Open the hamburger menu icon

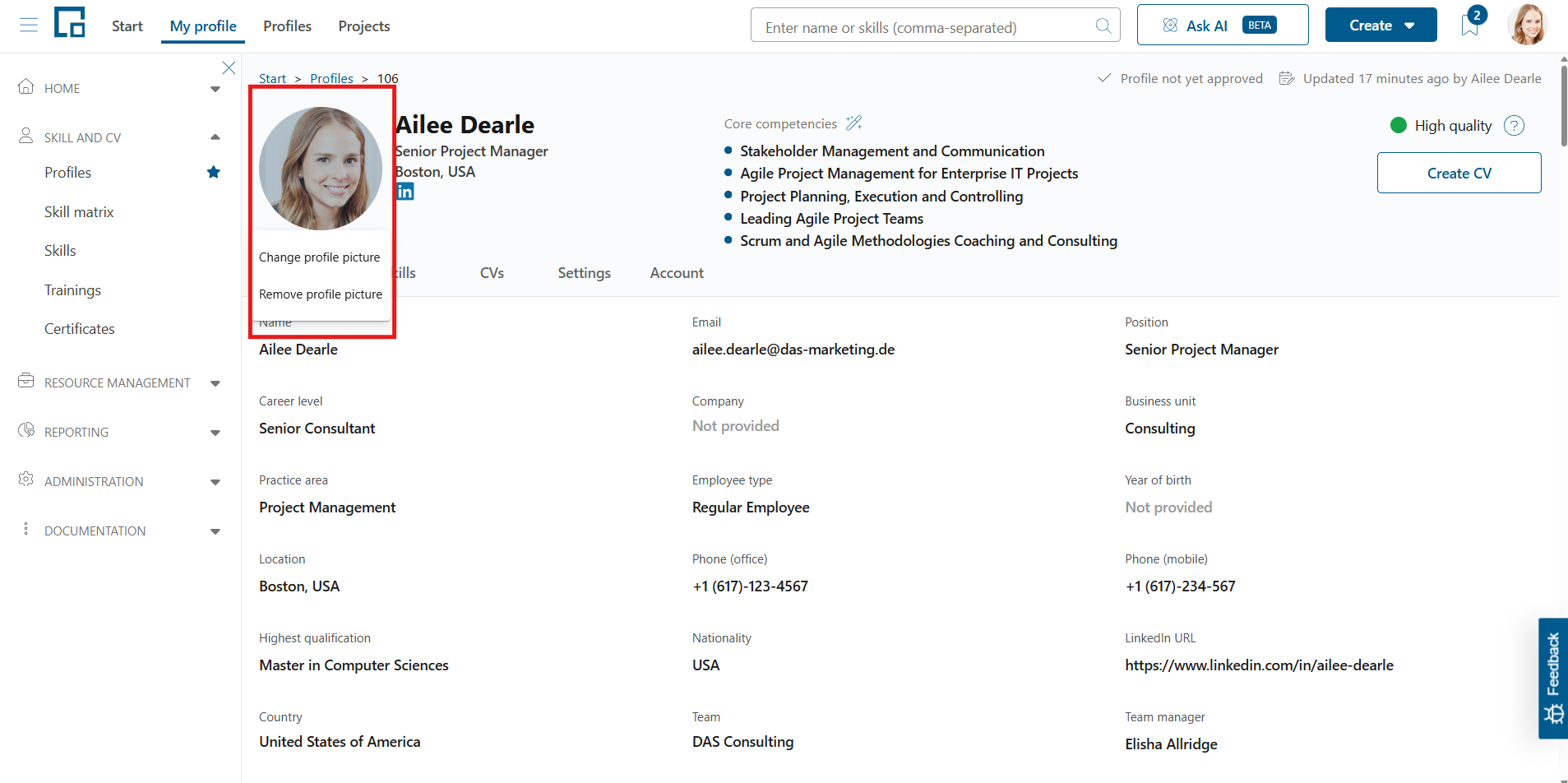click(29, 25)
